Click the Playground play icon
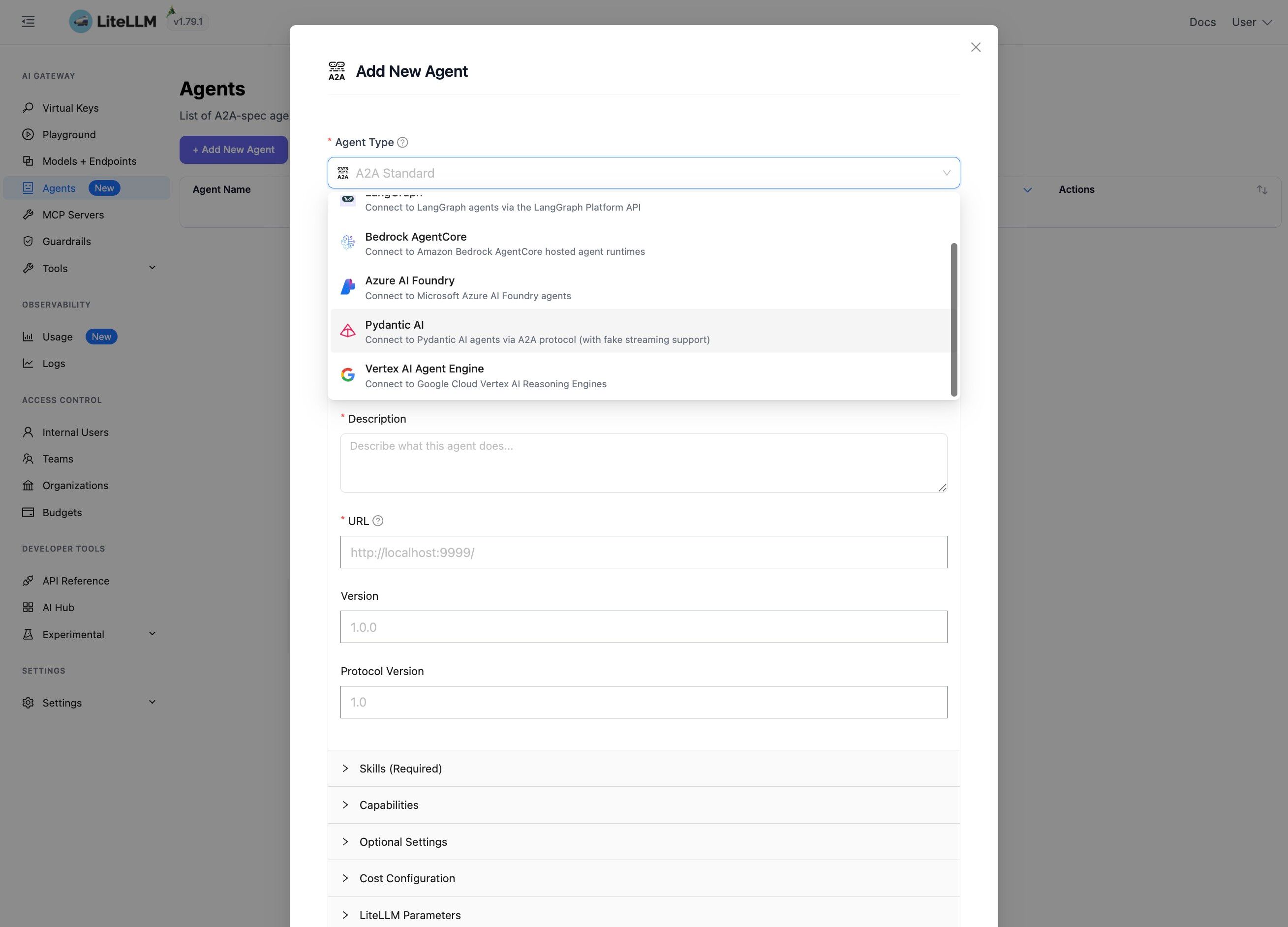 (28, 135)
